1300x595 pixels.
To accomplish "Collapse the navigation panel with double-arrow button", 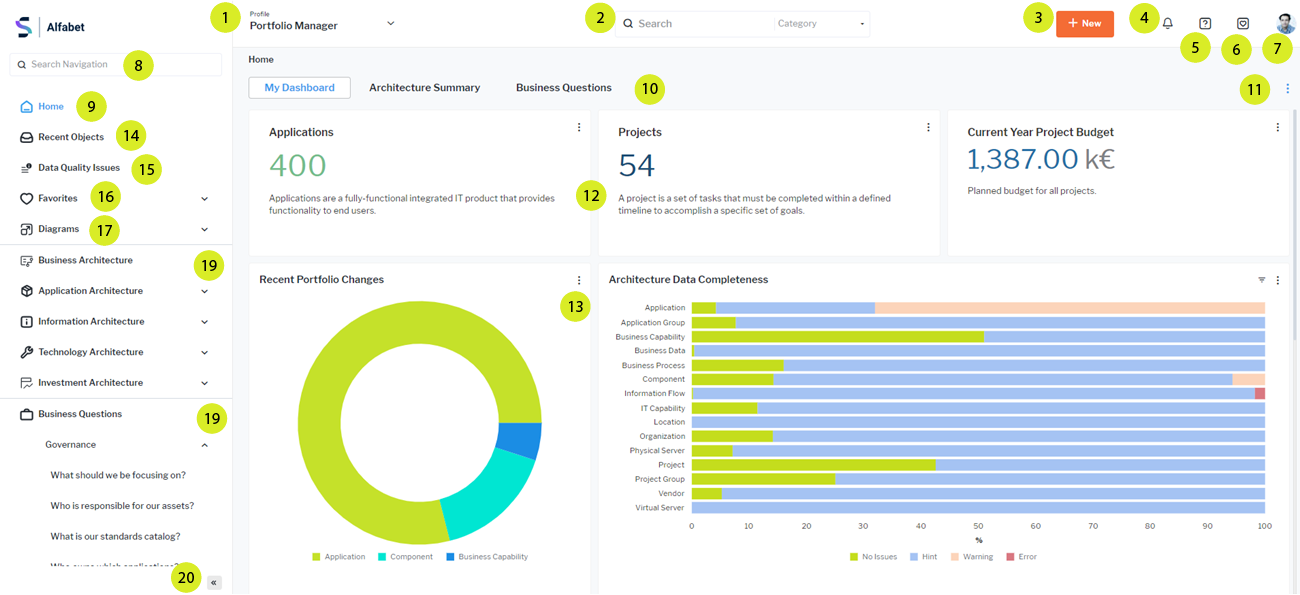I will tap(214, 582).
